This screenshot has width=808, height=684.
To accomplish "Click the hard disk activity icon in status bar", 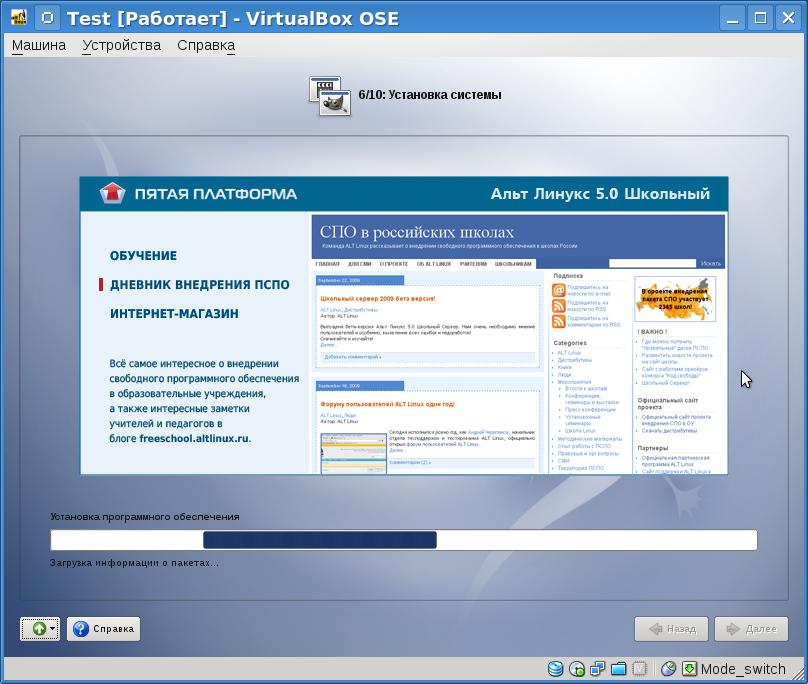I will (555, 669).
